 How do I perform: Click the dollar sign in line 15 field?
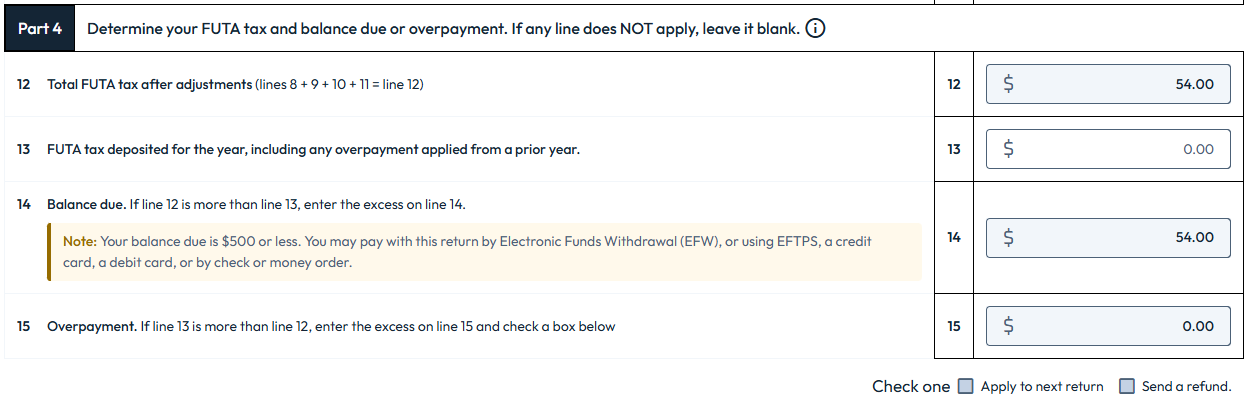coord(1008,326)
